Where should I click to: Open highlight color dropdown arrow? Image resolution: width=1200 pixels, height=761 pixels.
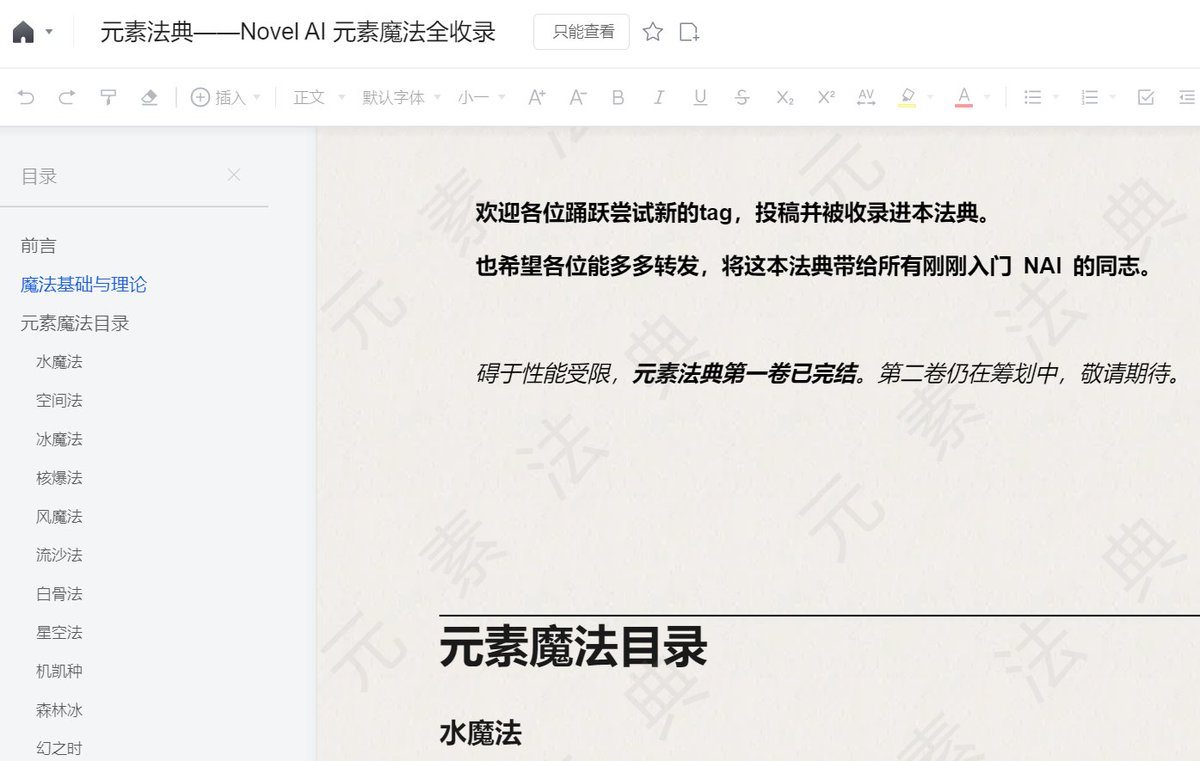pos(930,97)
